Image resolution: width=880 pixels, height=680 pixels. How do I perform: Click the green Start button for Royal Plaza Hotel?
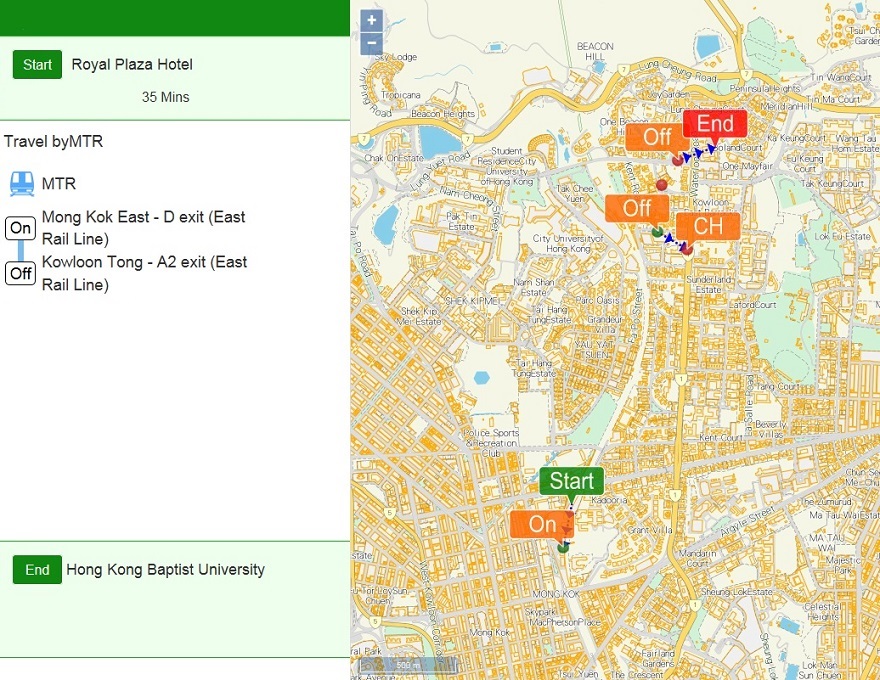[37, 65]
